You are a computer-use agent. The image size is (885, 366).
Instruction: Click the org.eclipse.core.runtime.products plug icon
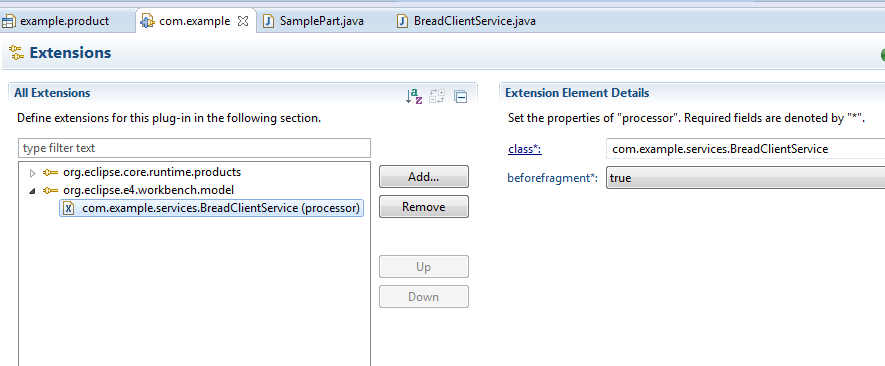(51, 172)
